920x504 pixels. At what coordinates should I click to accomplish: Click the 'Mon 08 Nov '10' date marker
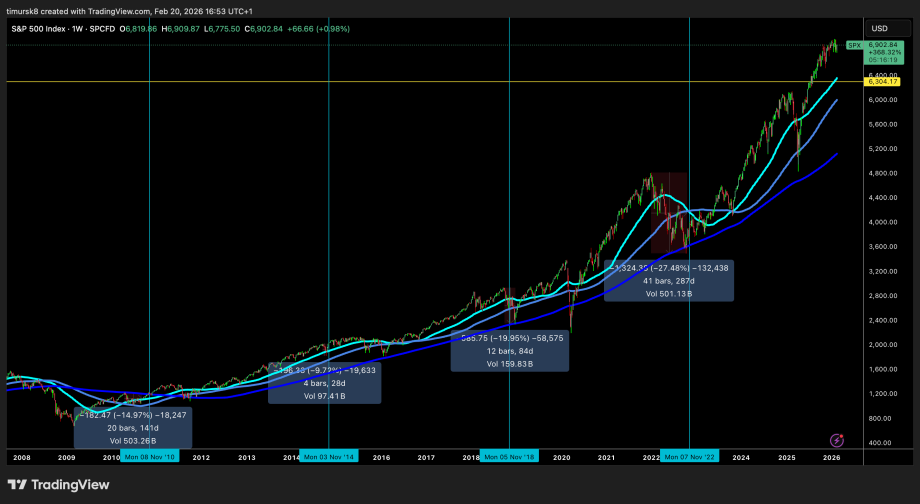pyautogui.click(x=149, y=456)
